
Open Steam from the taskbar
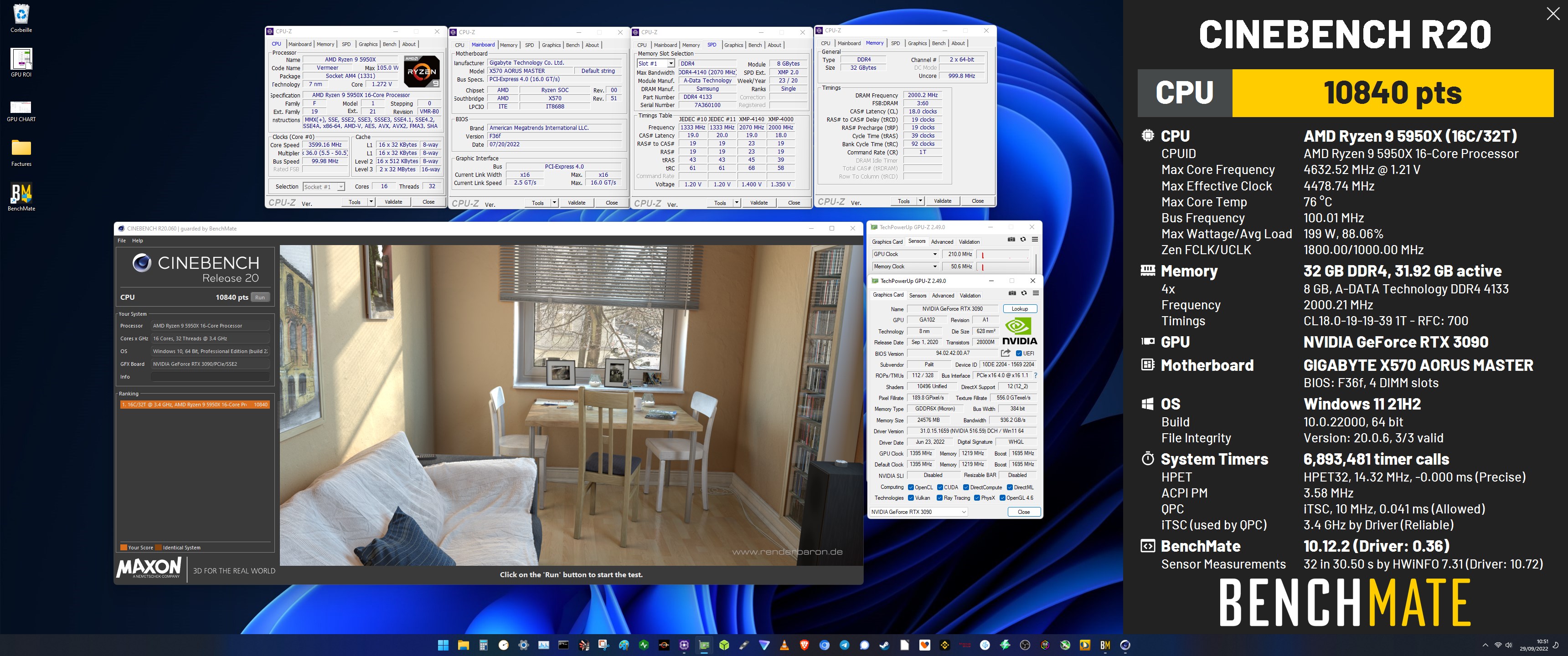coord(884,645)
